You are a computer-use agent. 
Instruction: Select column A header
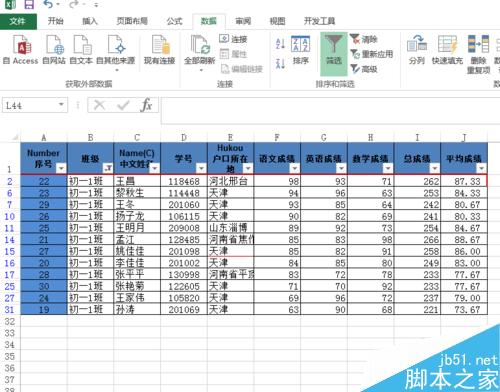(44, 137)
